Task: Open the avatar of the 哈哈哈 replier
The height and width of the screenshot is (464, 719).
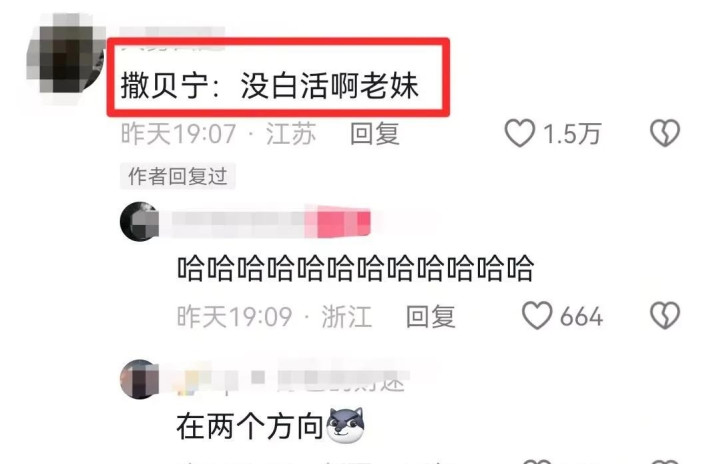Action: point(139,221)
